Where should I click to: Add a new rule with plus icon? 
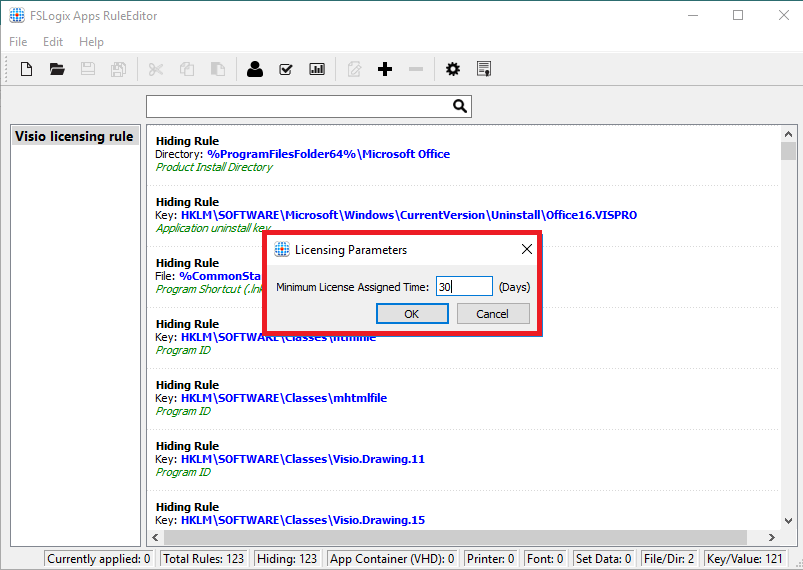tap(385, 69)
